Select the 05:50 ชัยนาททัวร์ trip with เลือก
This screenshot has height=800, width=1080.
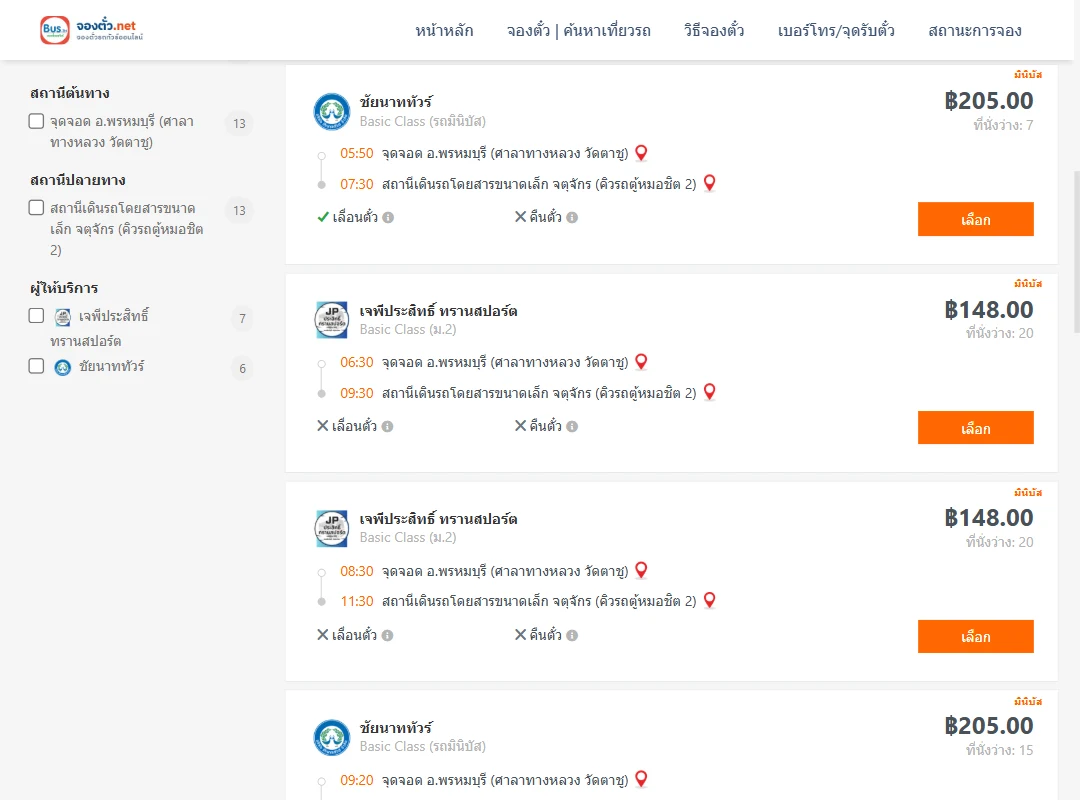point(975,219)
